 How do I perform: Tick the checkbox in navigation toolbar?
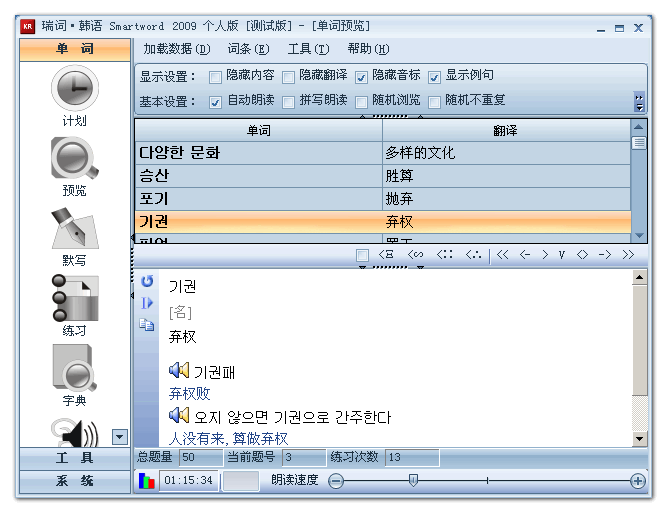[x=362, y=255]
